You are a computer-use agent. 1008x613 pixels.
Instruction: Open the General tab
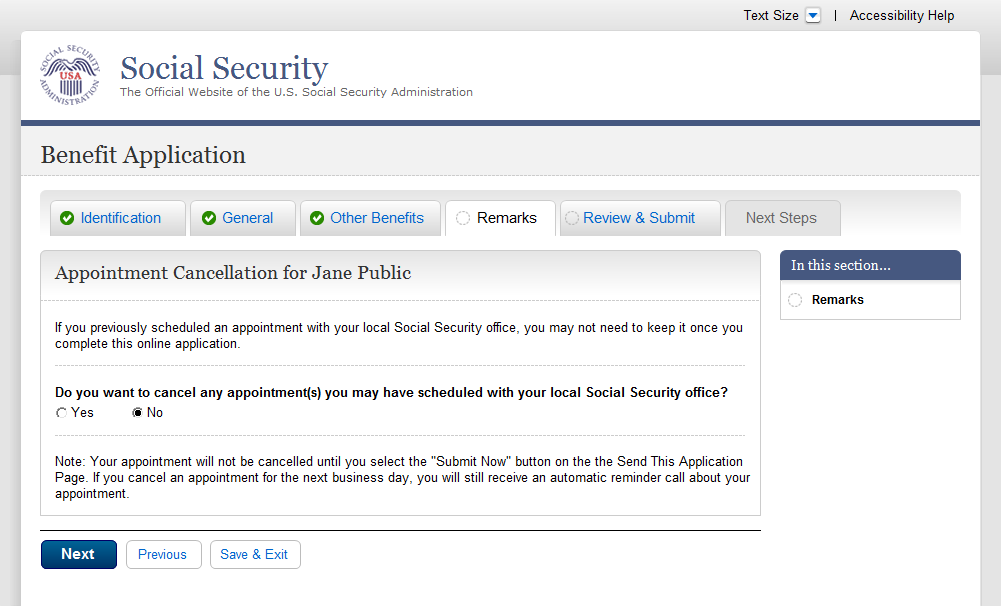247,218
